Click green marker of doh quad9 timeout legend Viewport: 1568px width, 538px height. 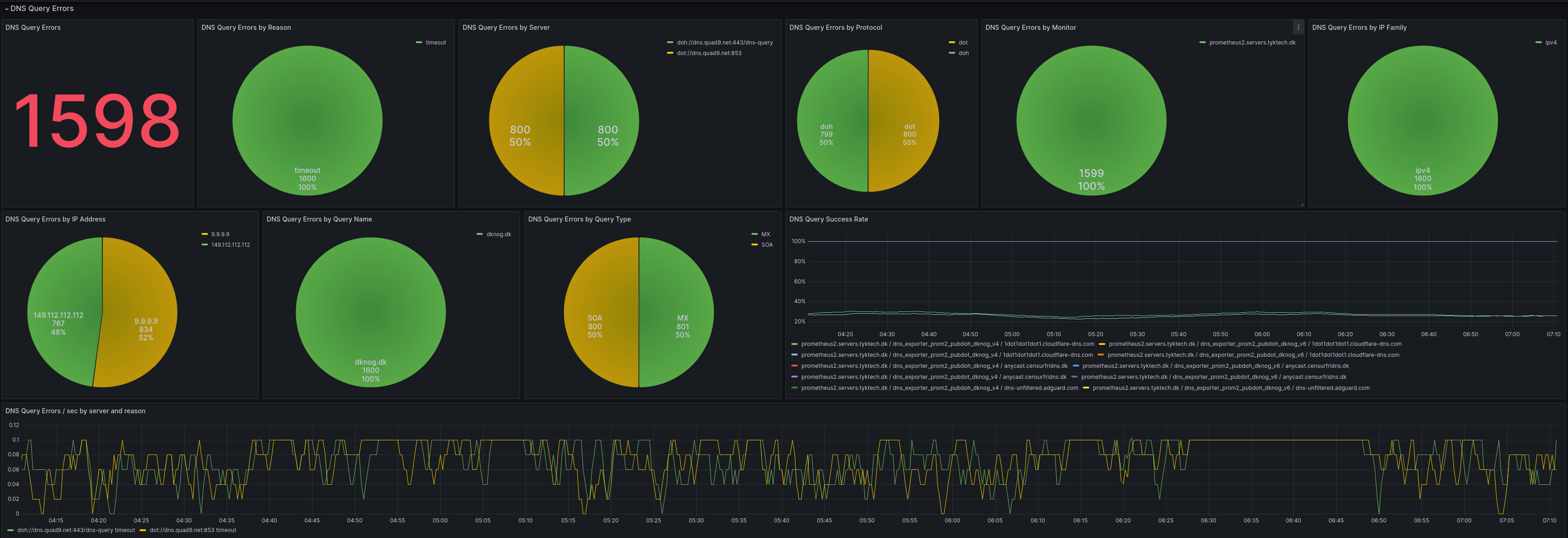(x=11, y=530)
